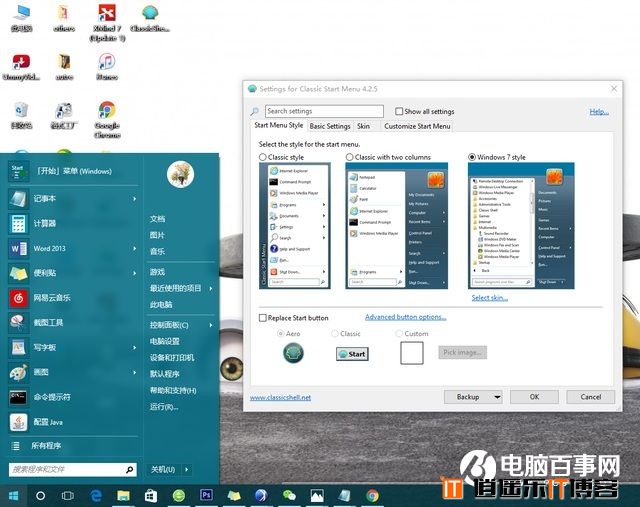Launch Calculator icon in start menu

coord(18,223)
